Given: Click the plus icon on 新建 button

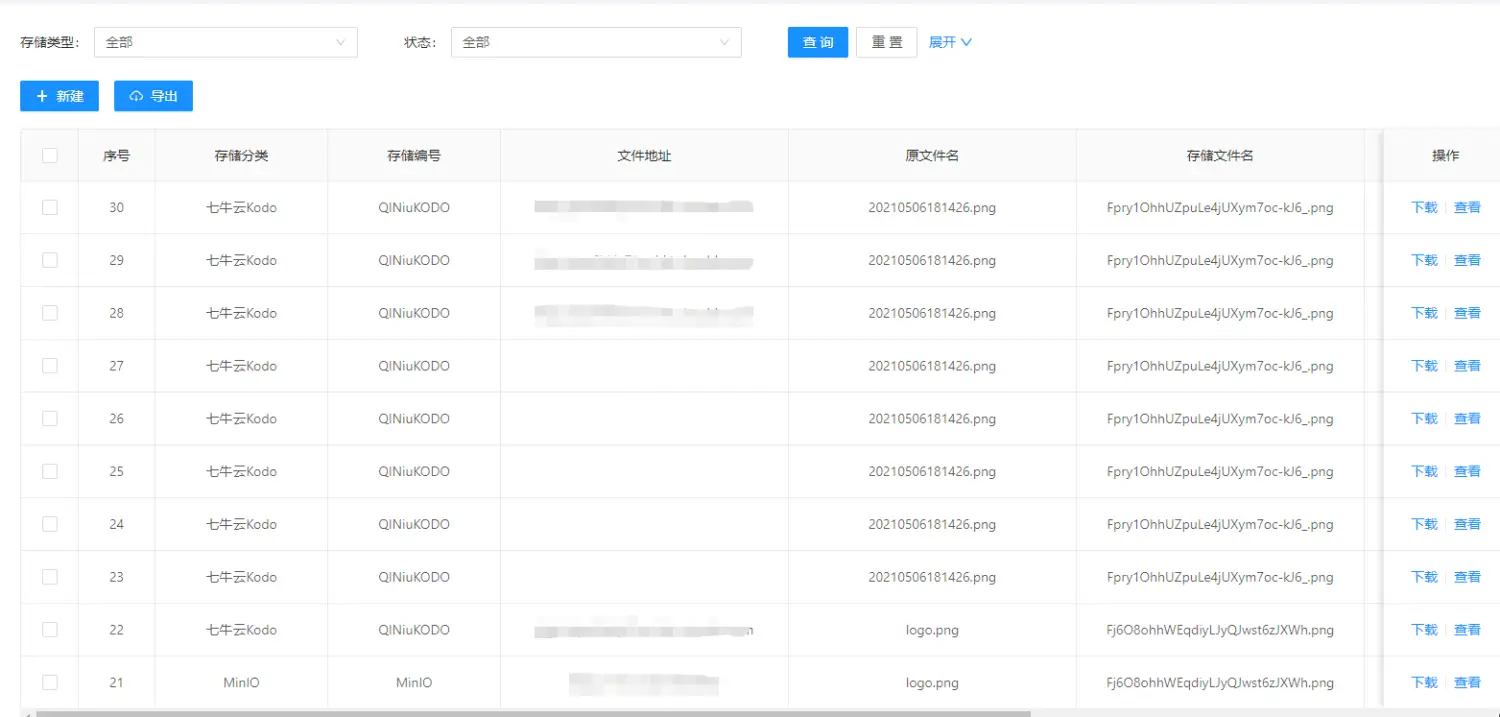Looking at the screenshot, I should pos(42,96).
